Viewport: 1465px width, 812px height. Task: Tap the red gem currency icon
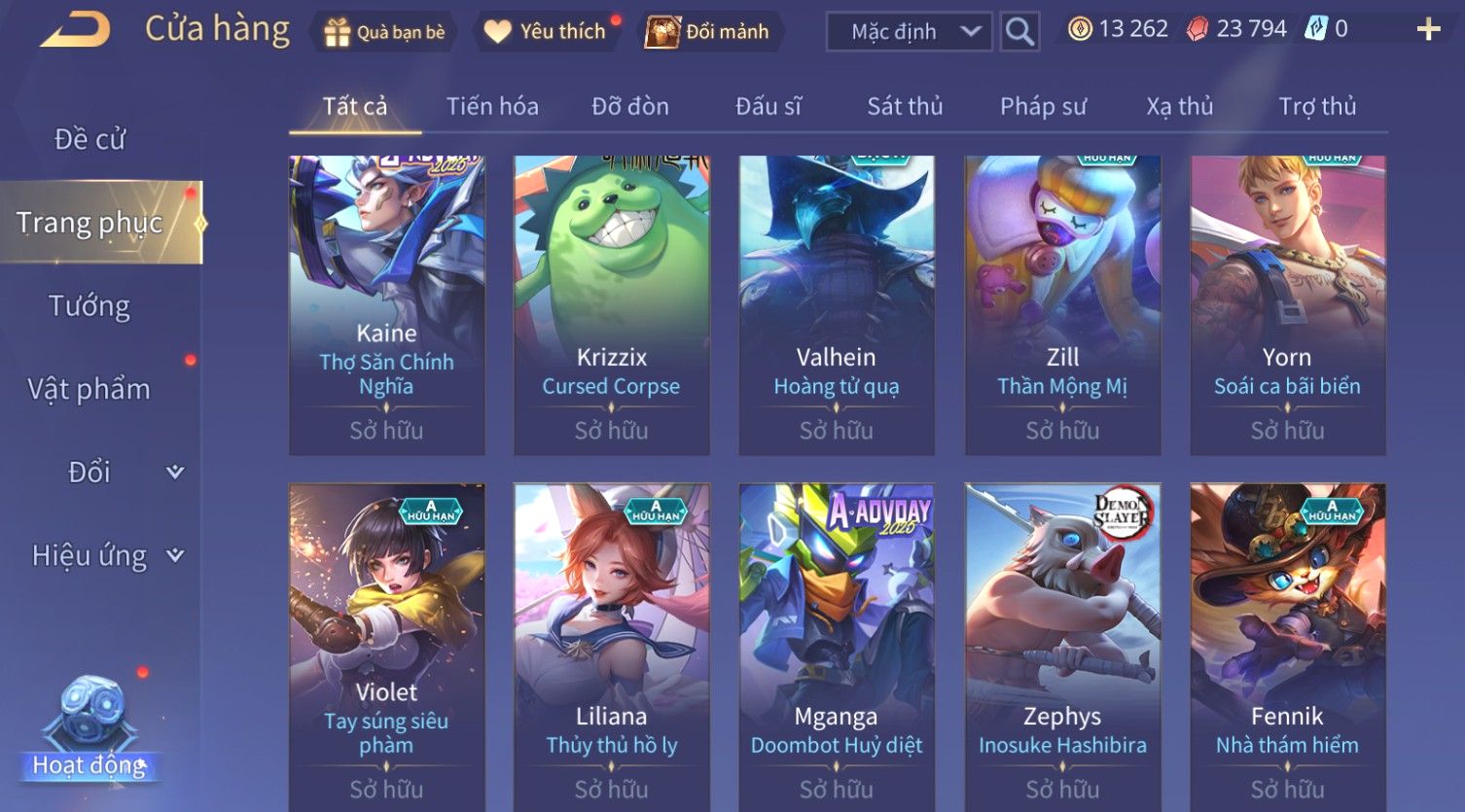click(1197, 29)
